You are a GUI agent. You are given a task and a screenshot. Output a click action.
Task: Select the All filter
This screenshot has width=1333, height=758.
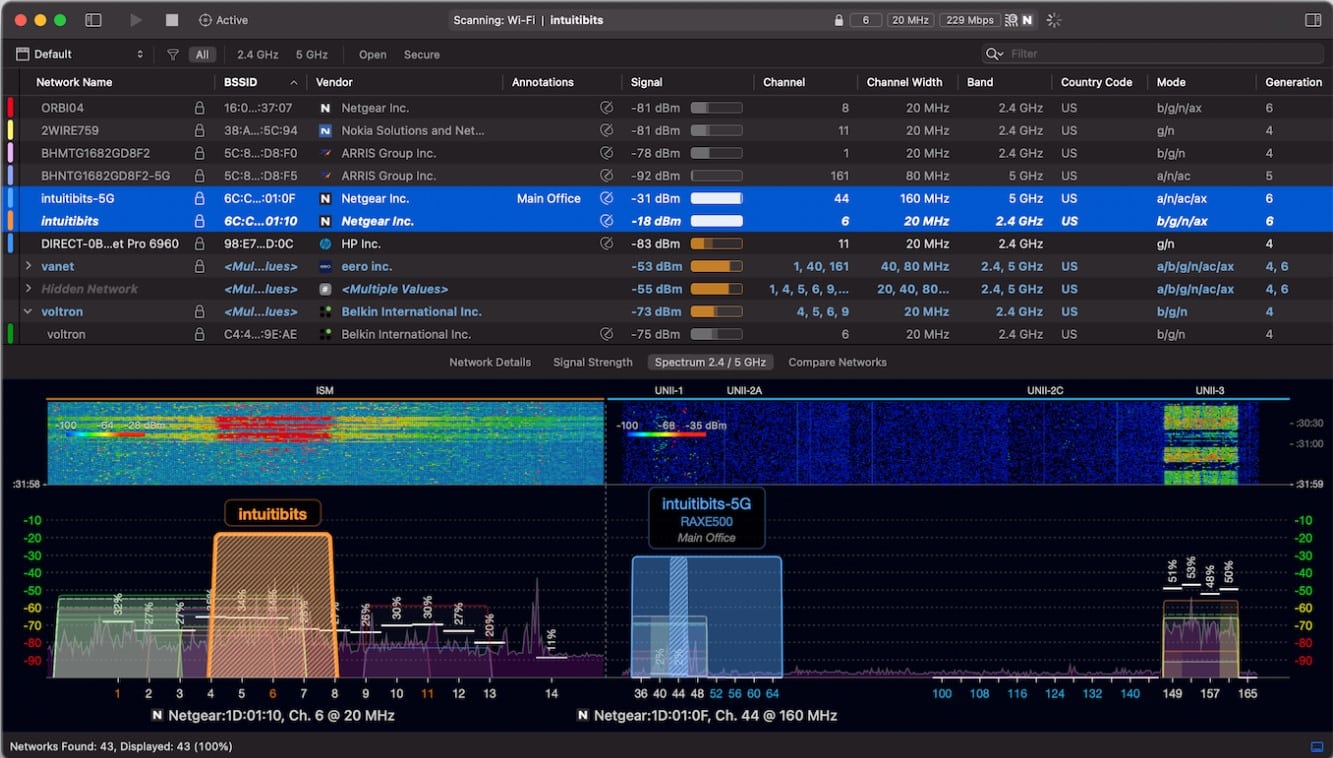pos(203,55)
